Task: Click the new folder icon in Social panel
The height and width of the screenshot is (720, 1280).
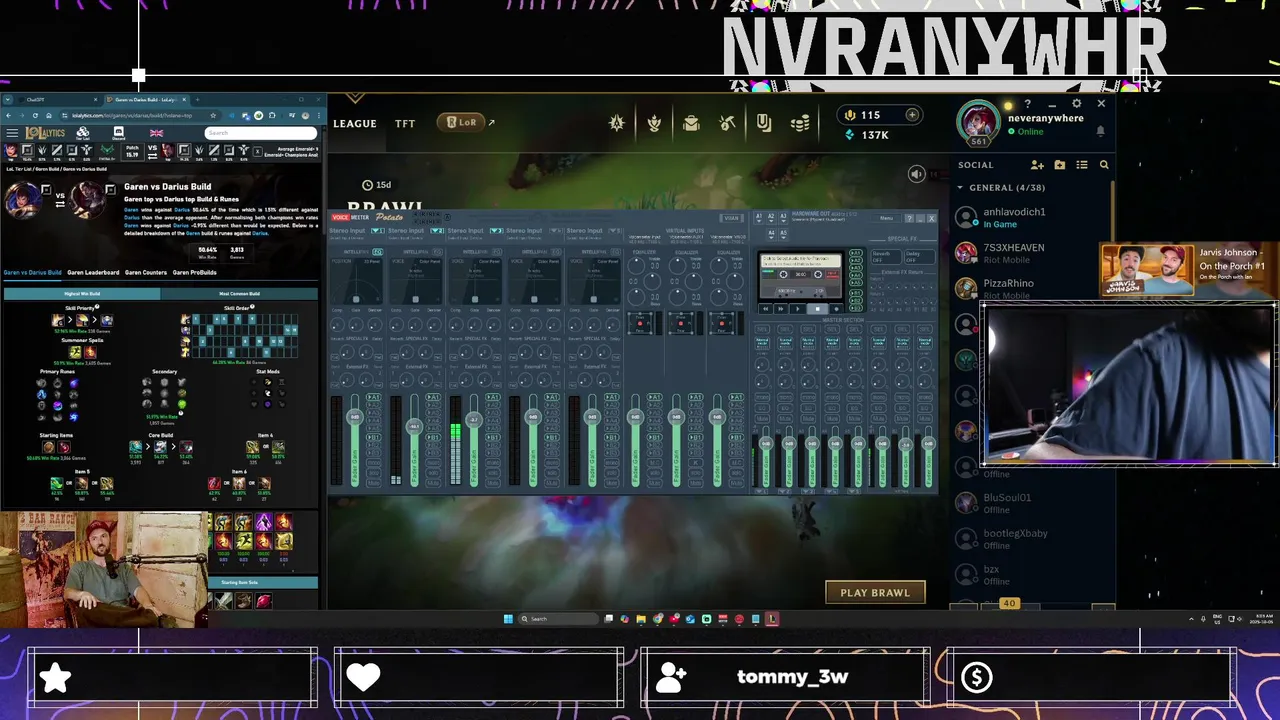Action: (x=1059, y=165)
